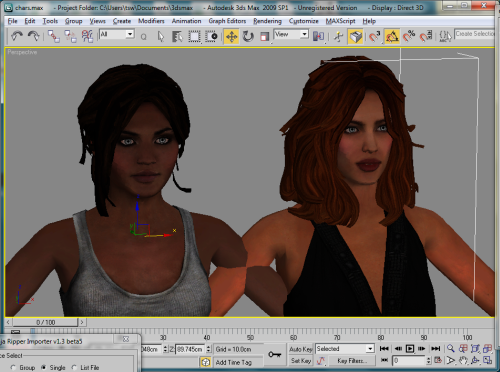This screenshot has width=500, height=372.
Task: Open the Selected key filter dropdown
Action: [345, 349]
